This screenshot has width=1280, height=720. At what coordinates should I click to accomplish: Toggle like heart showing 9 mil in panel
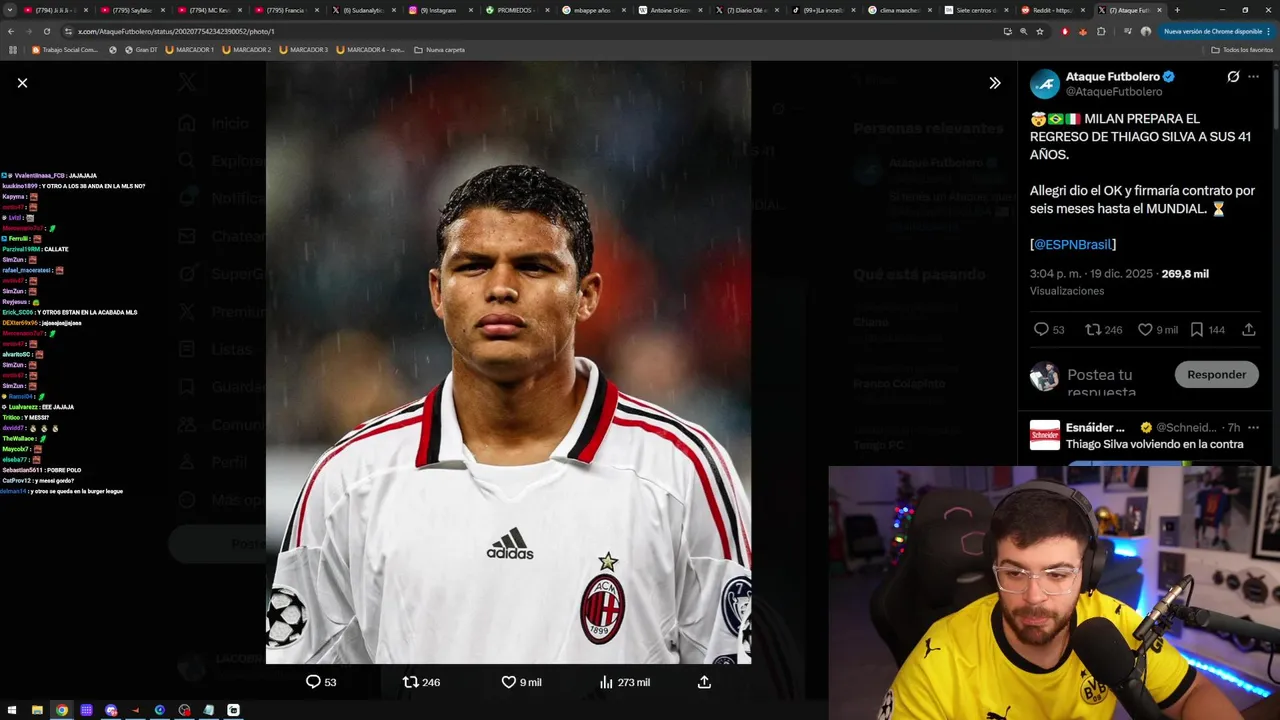click(1145, 329)
